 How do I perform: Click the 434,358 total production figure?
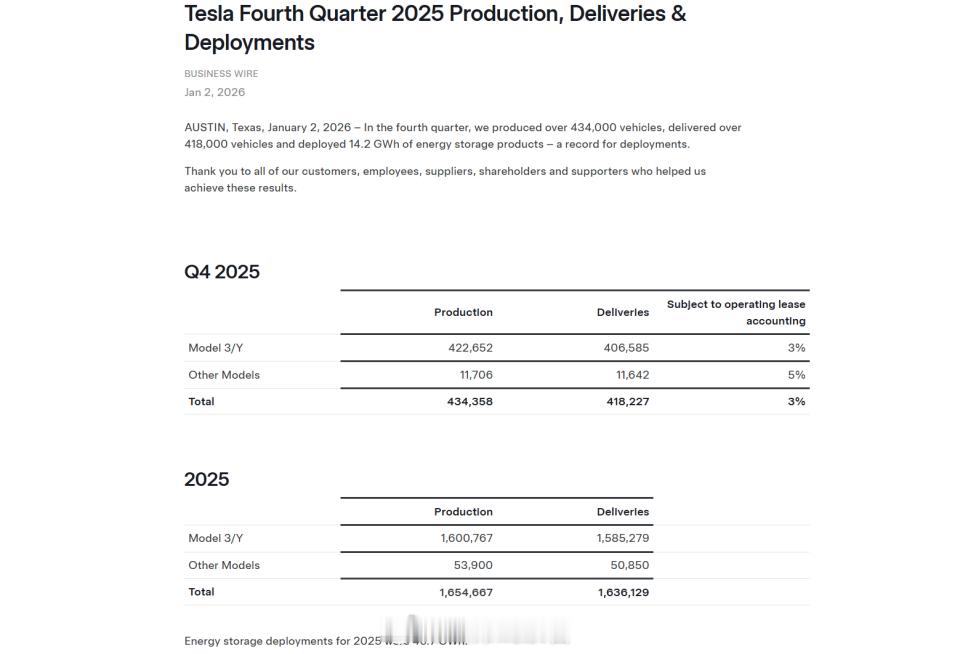click(469, 401)
